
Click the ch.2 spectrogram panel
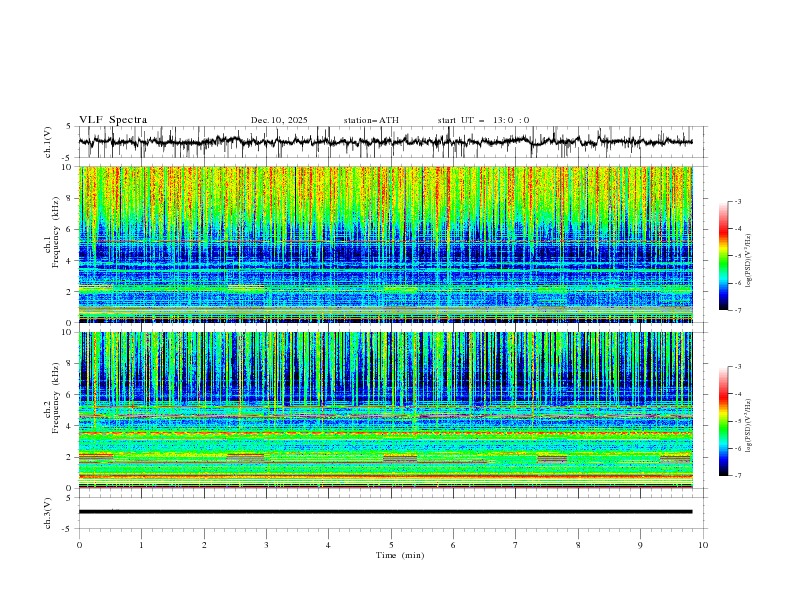tap(385, 410)
